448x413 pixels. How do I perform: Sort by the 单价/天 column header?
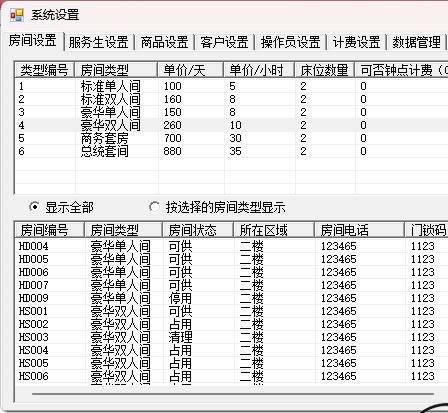click(x=190, y=70)
